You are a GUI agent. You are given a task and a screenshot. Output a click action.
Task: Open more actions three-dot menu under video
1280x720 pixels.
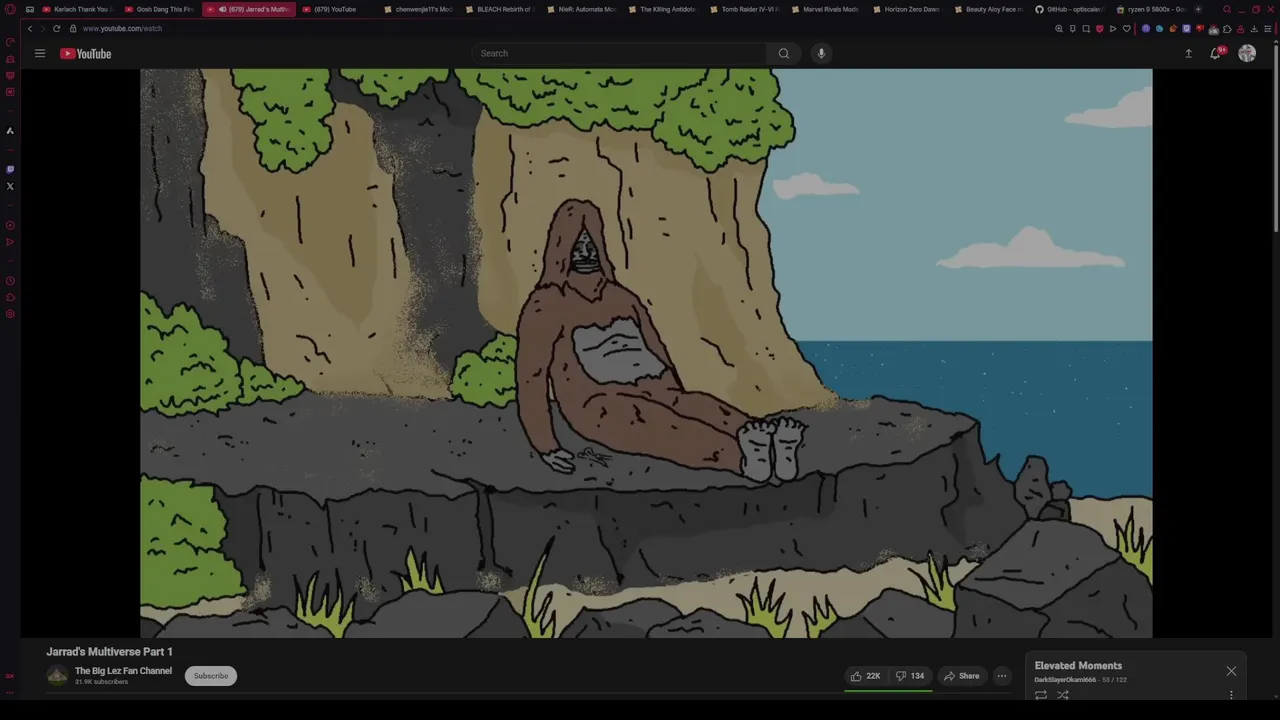click(x=1001, y=676)
